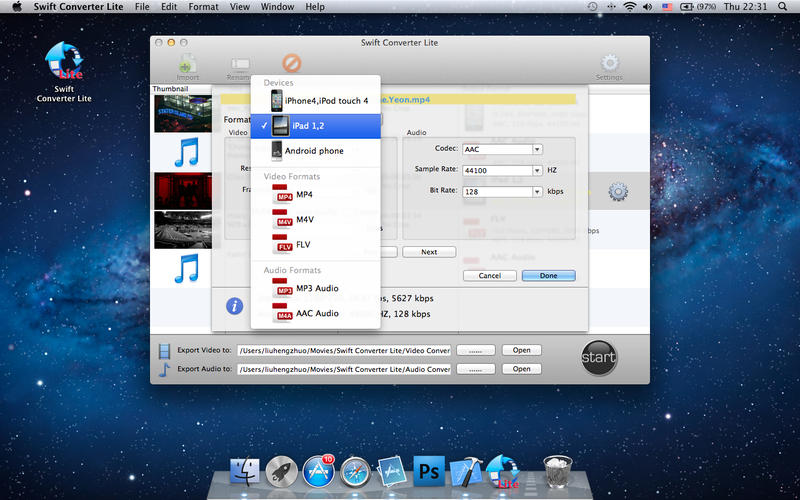Choose Android phone from the format list
The height and width of the screenshot is (500, 800).
315,151
